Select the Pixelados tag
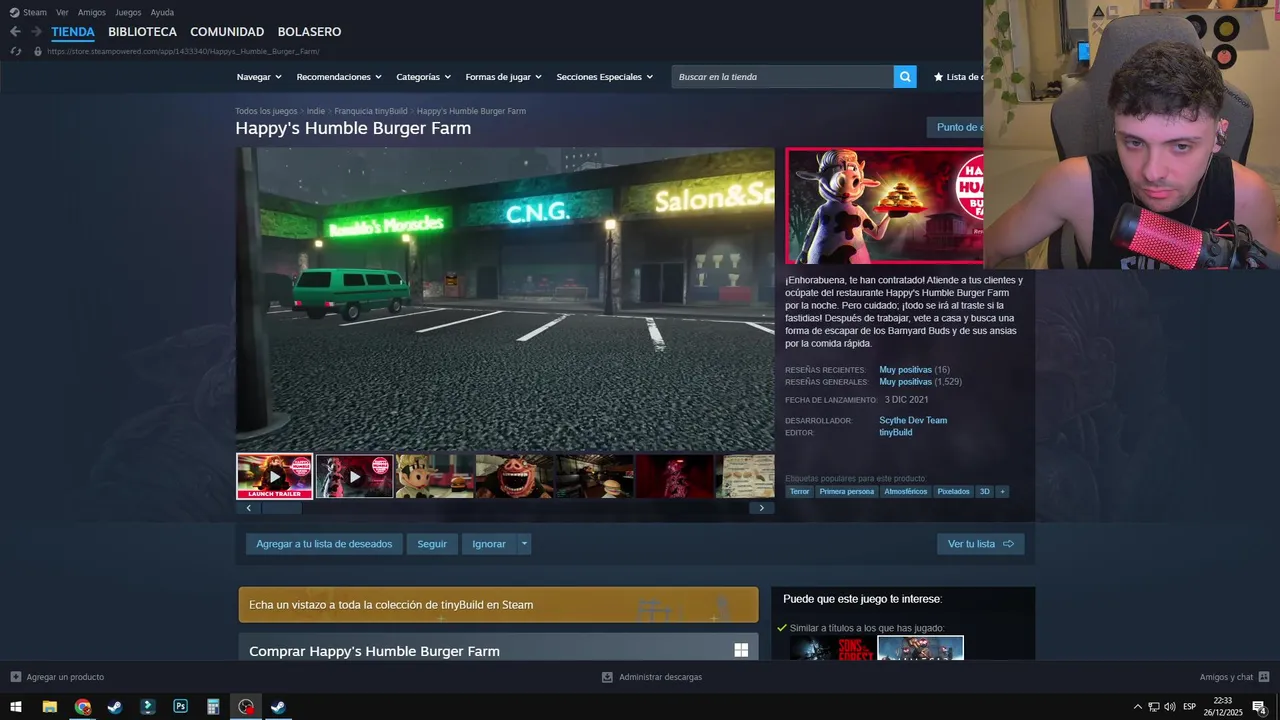1280x720 pixels. point(953,491)
